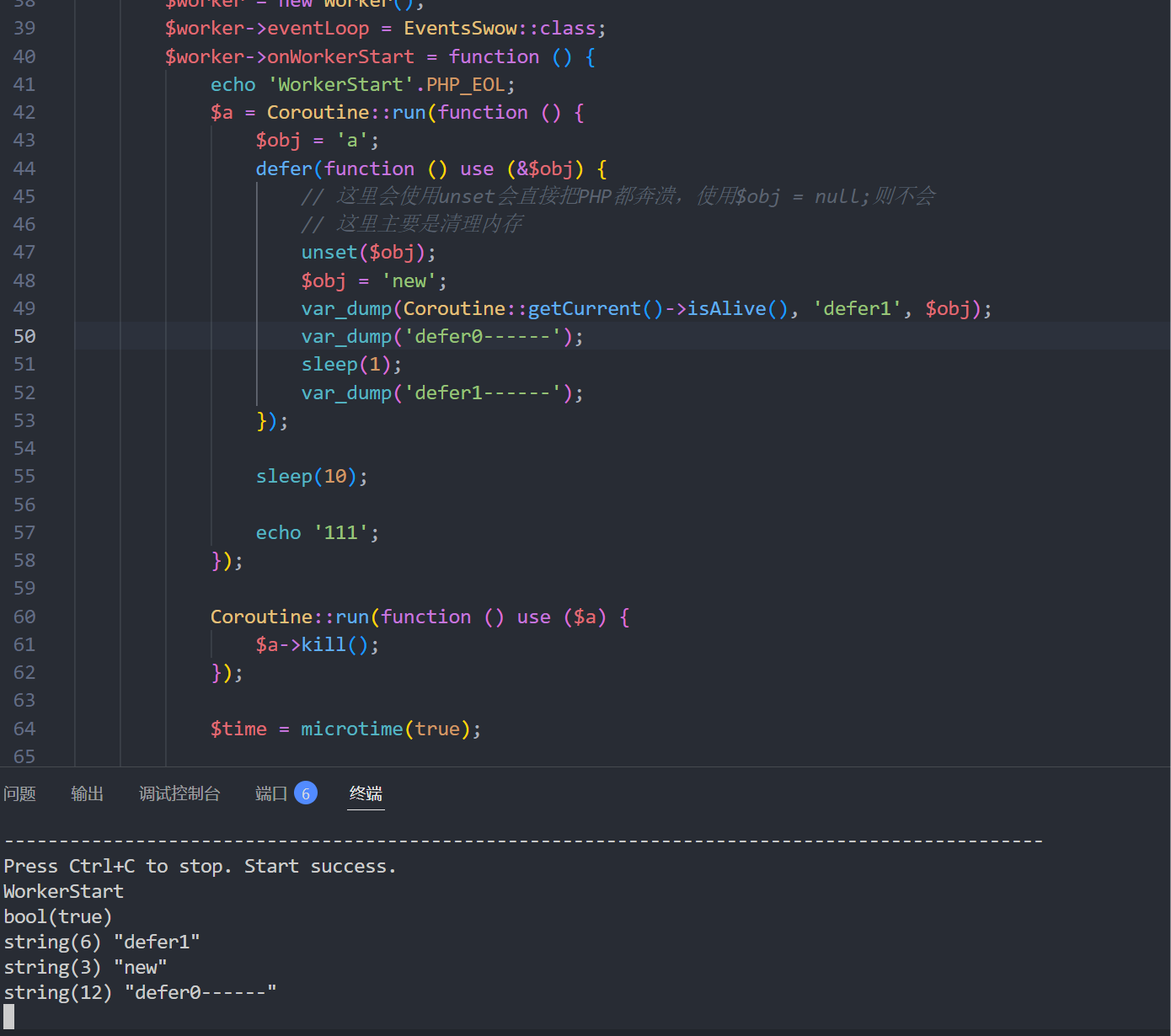Click terminal output "WorkerStart"
Screen dimensions: 1171x1036
click(63, 891)
